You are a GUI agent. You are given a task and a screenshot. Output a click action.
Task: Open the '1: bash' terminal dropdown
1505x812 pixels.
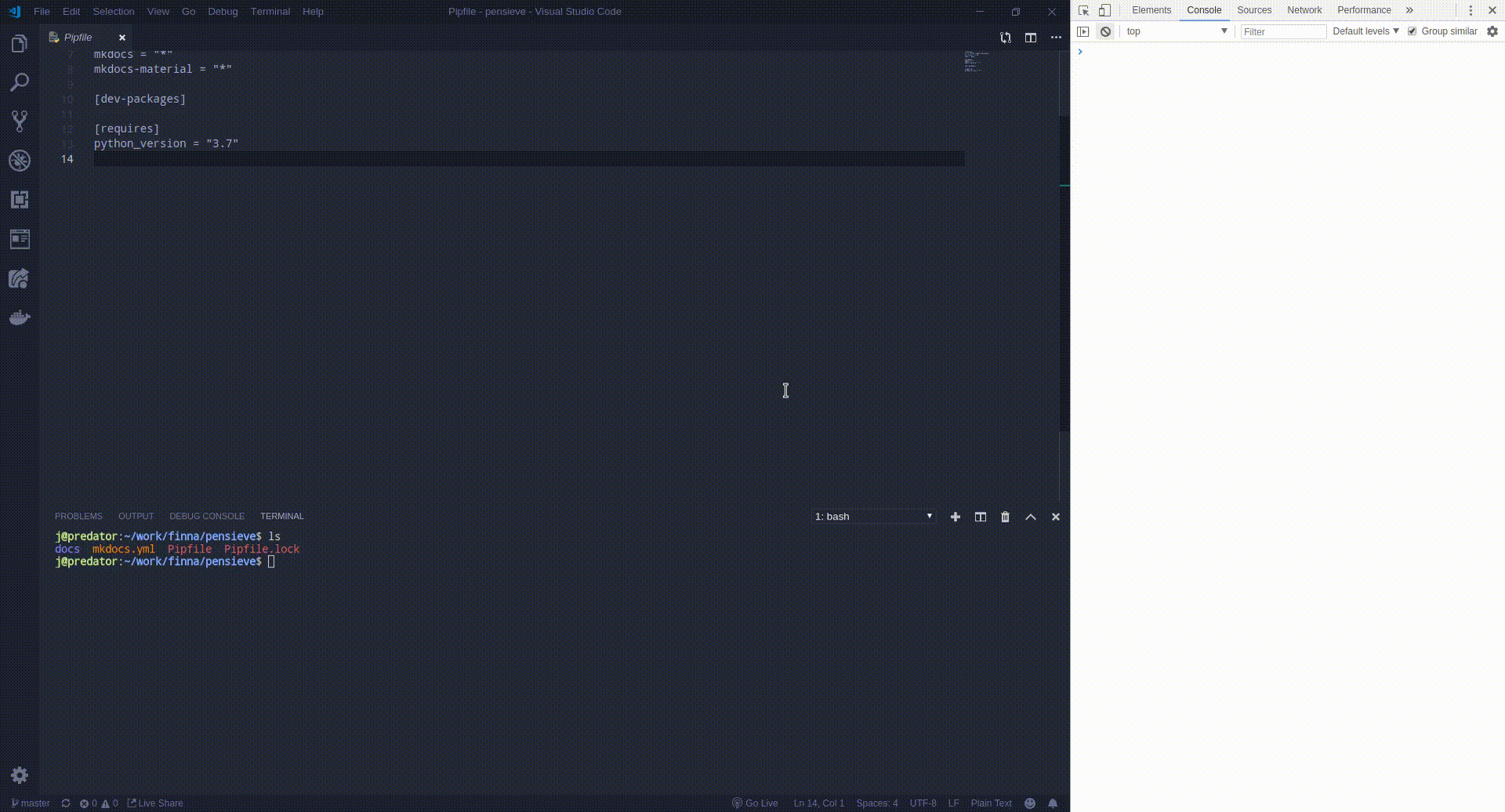point(872,516)
